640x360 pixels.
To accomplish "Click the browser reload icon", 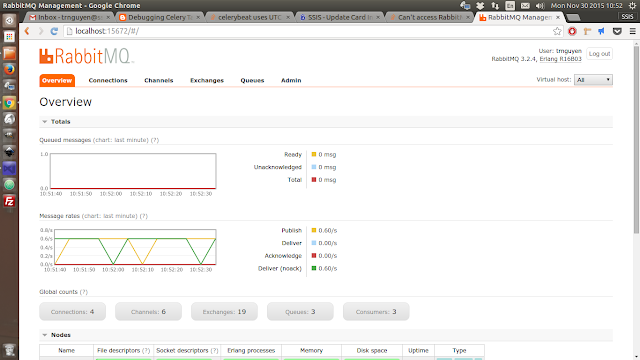I will click(54, 31).
